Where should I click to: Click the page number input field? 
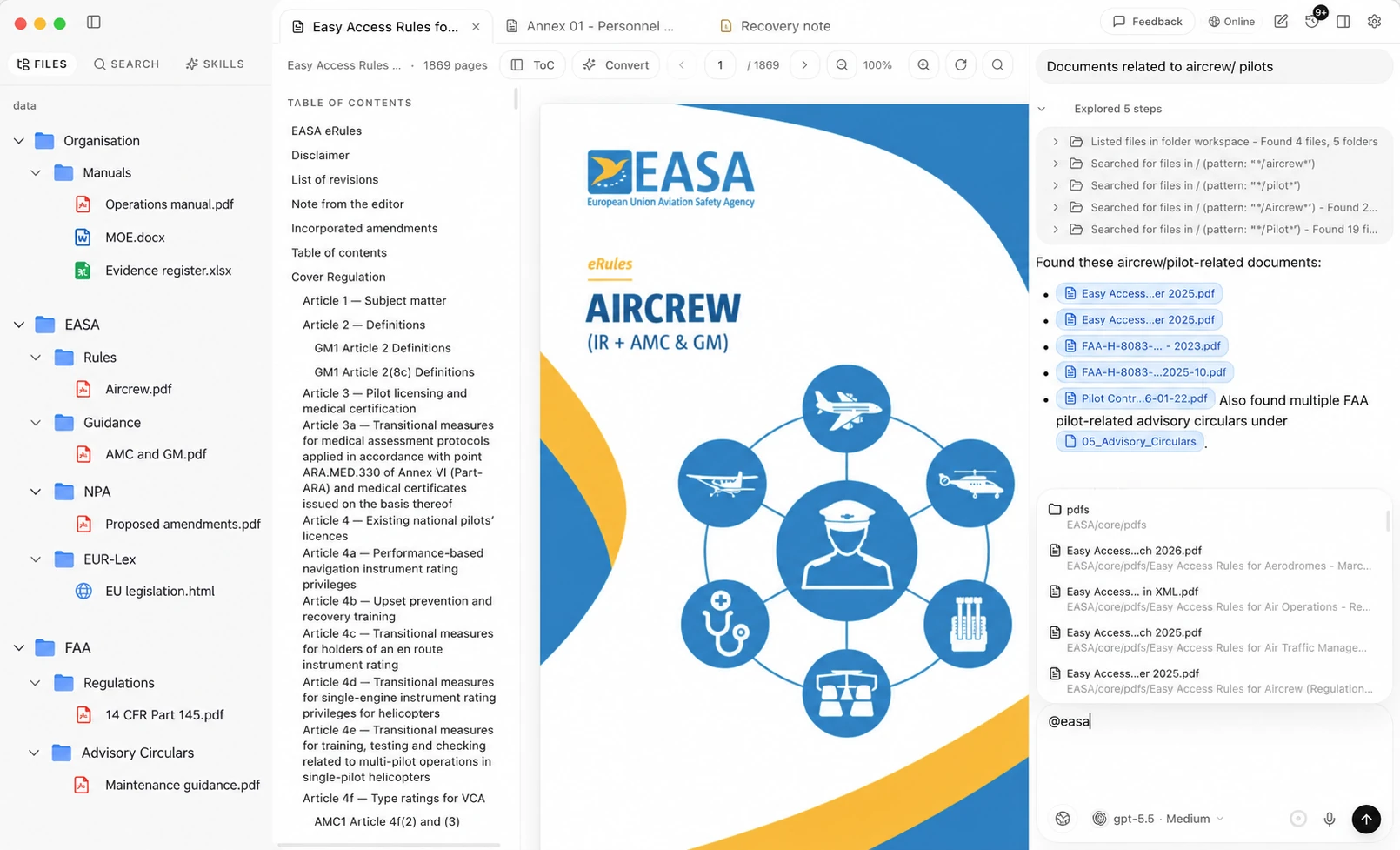pyautogui.click(x=720, y=64)
